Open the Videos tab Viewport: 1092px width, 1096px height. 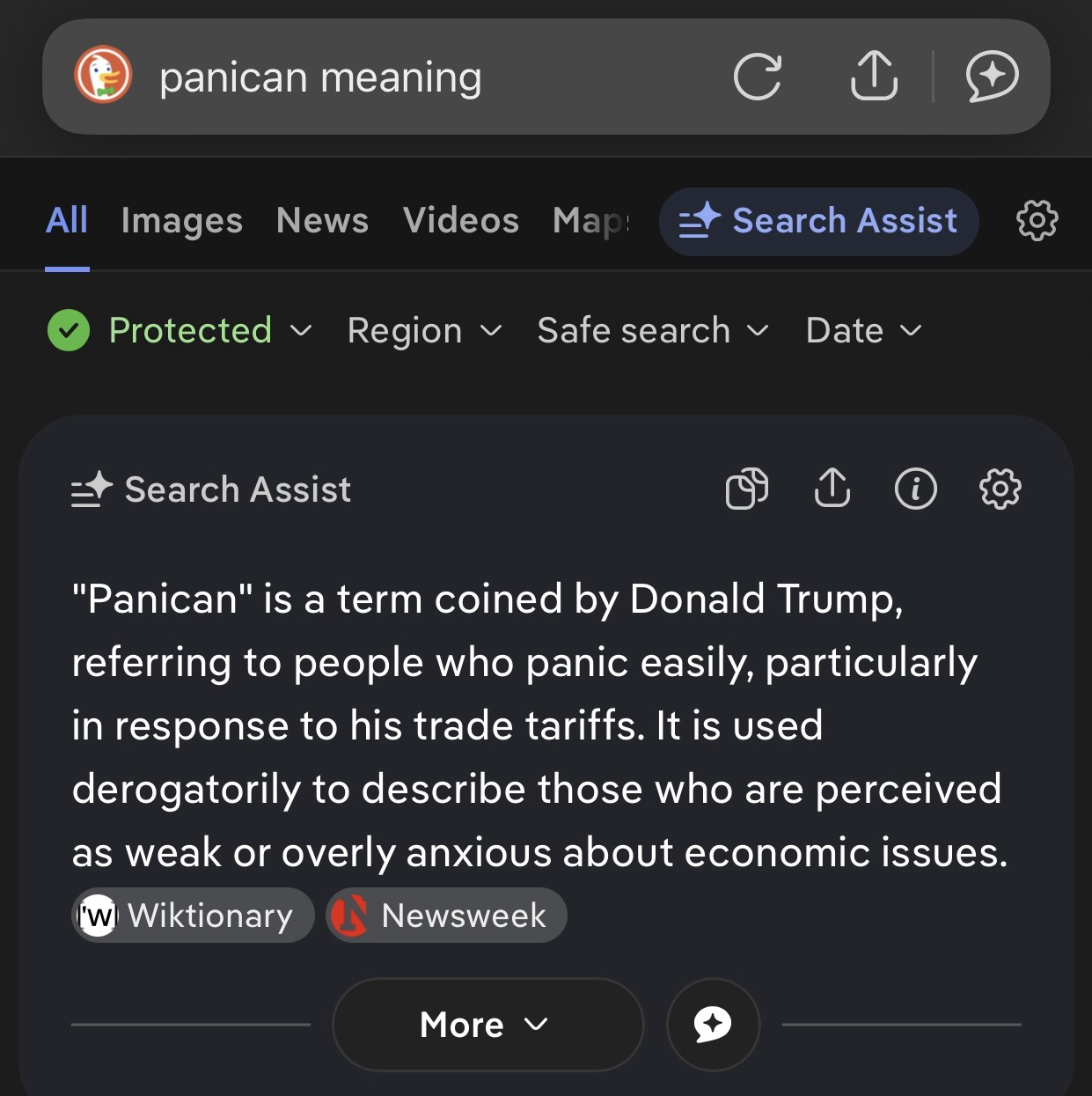(x=460, y=221)
